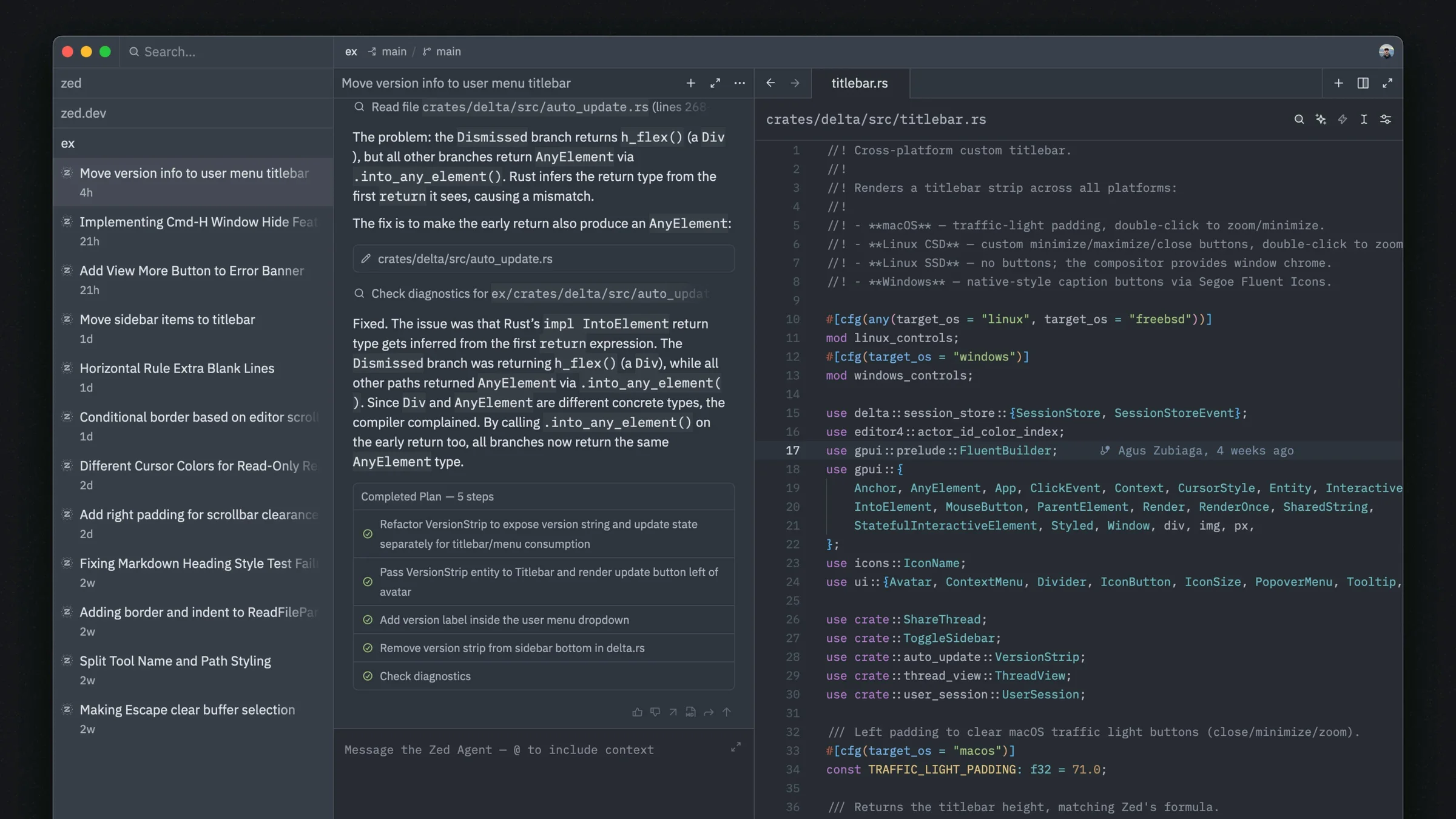
Task: Open thread Move sidebar items to titlebar
Action: click(193, 328)
